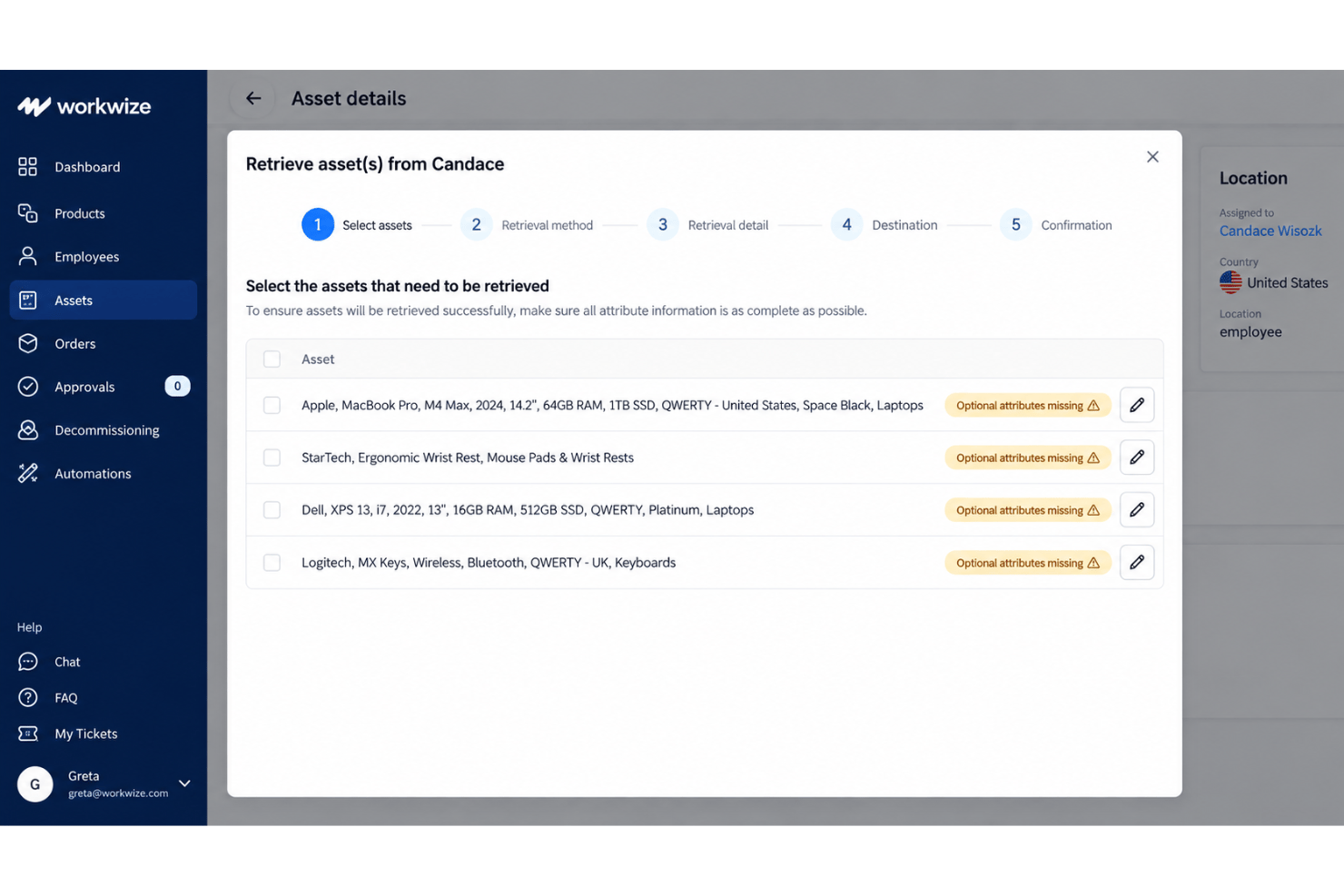Click the Assets icon in sidebar
This screenshot has height=896, width=1344.
click(x=28, y=300)
